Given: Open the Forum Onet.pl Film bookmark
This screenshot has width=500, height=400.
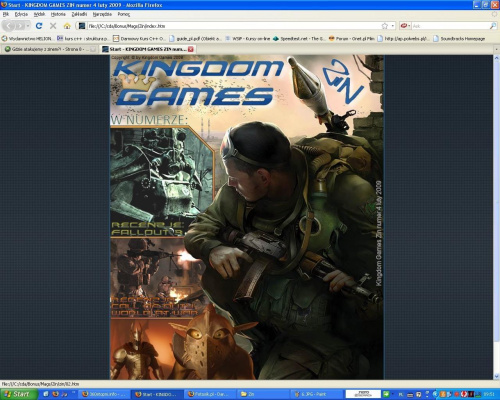Looking at the screenshot, I should click(351, 39).
